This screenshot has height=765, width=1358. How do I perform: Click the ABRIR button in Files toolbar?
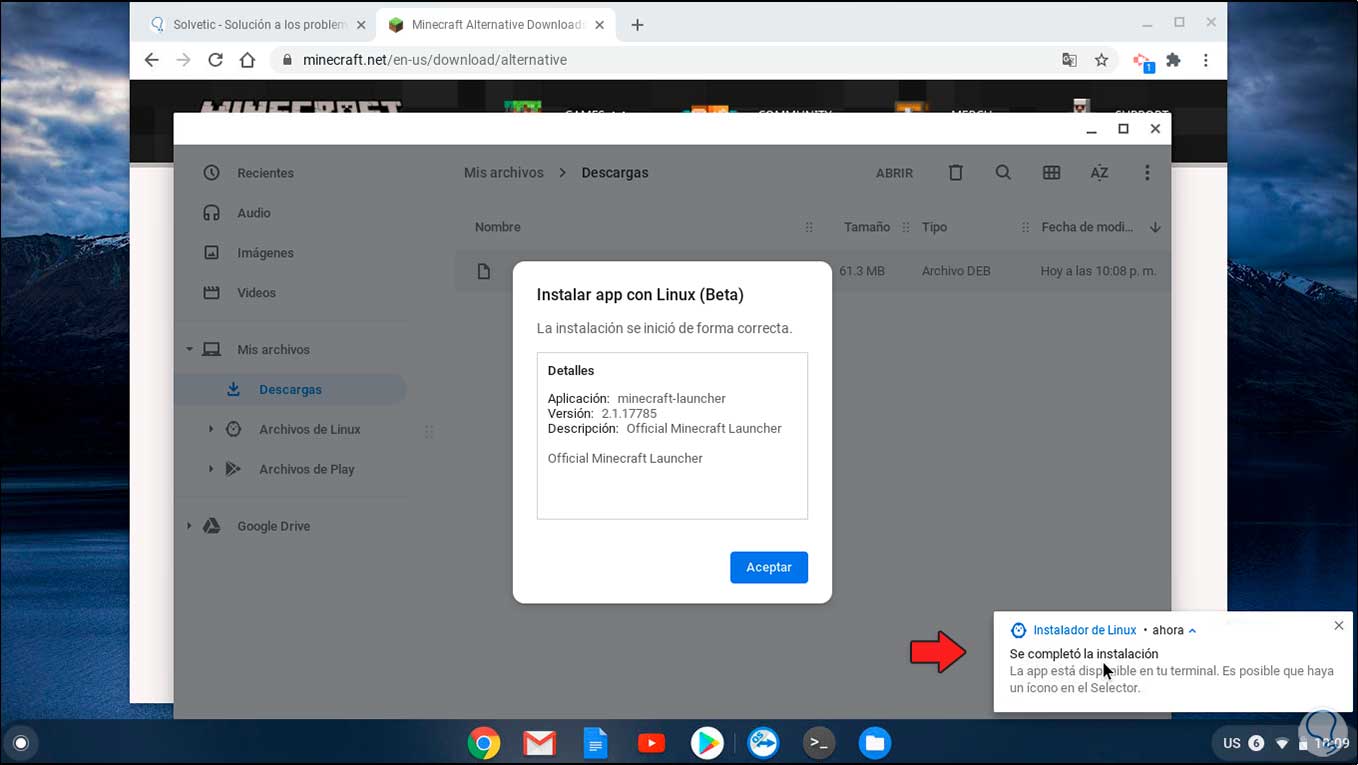(x=894, y=173)
